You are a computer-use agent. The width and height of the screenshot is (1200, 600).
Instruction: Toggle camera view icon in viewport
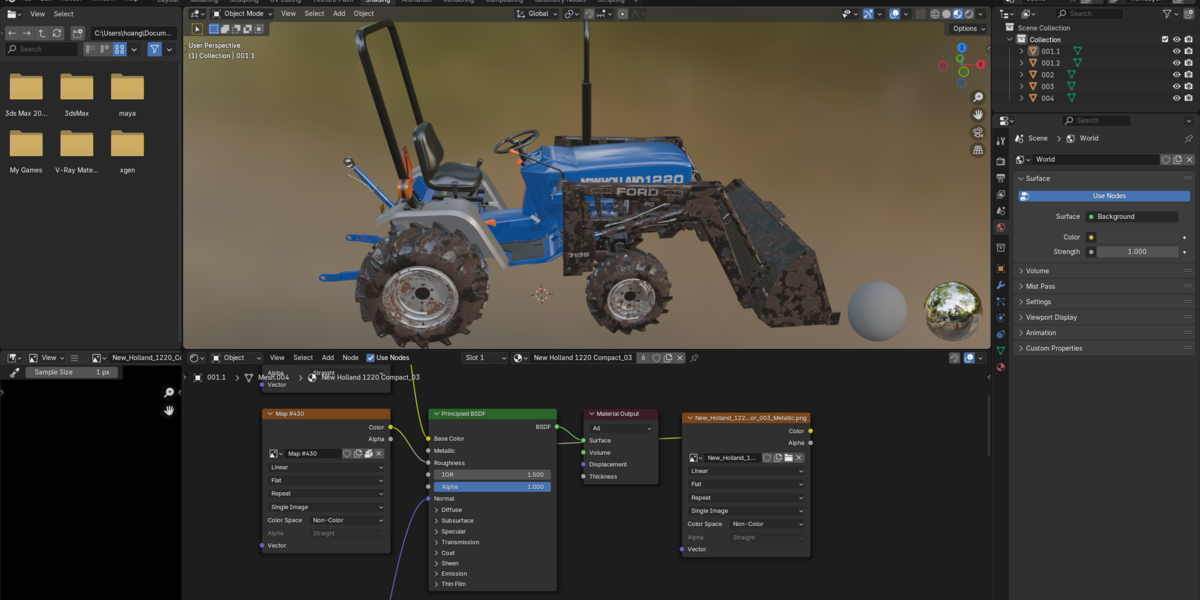pyautogui.click(x=977, y=132)
